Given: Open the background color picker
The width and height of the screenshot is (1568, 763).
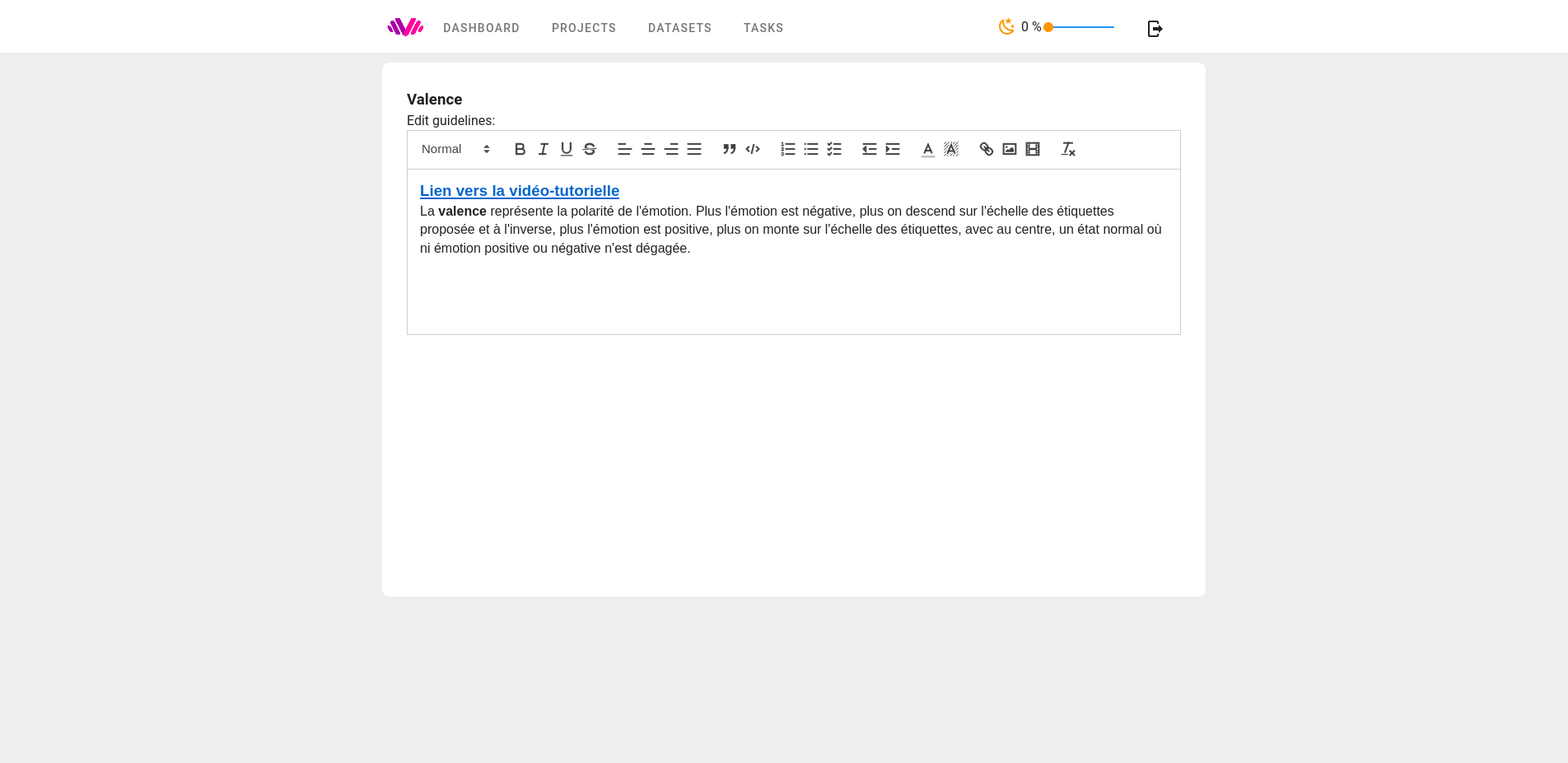Looking at the screenshot, I should click(x=950, y=149).
